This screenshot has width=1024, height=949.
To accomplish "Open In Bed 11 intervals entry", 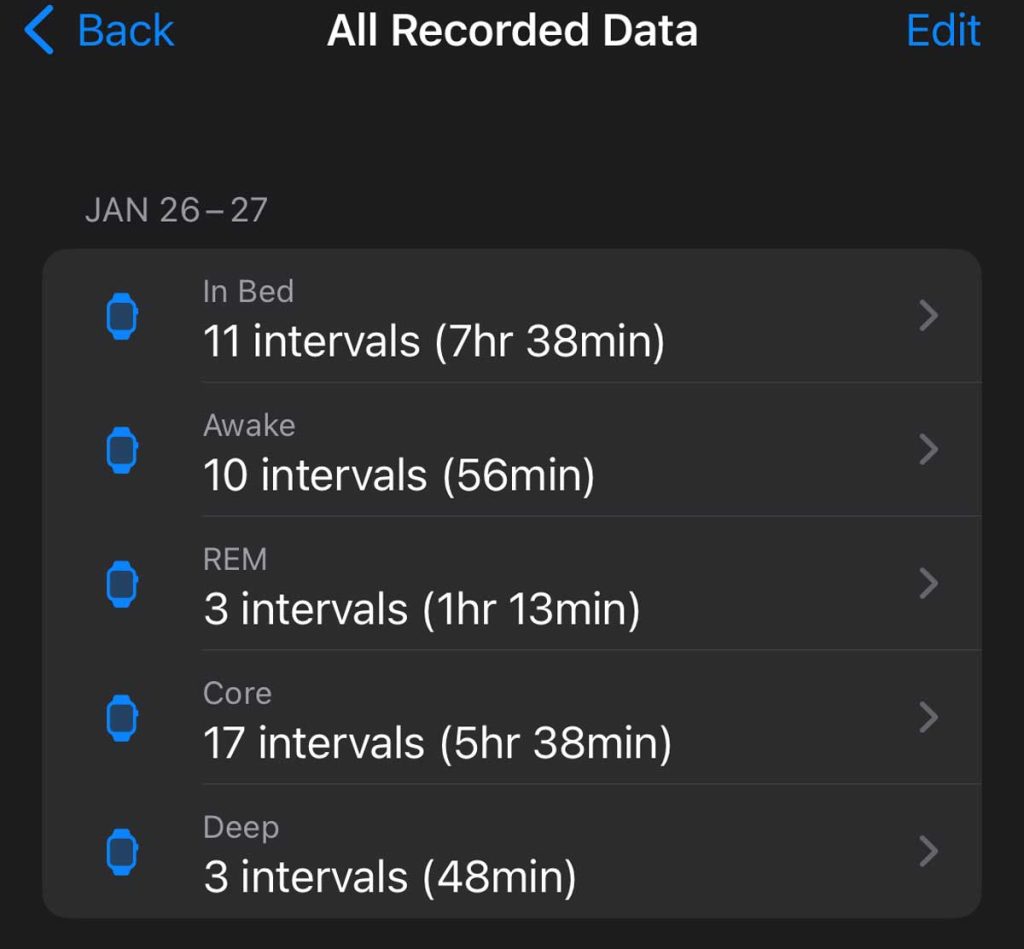I will pyautogui.click(x=433, y=341).
